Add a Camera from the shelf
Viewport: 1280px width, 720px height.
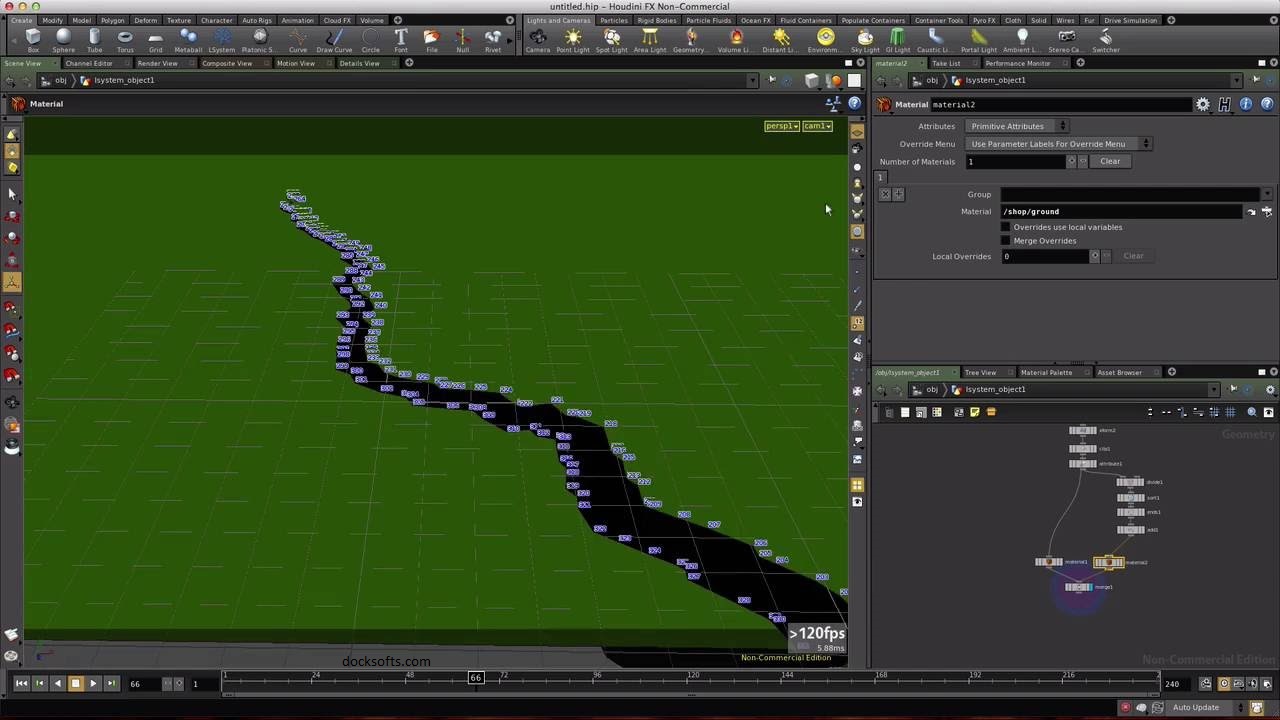point(538,40)
